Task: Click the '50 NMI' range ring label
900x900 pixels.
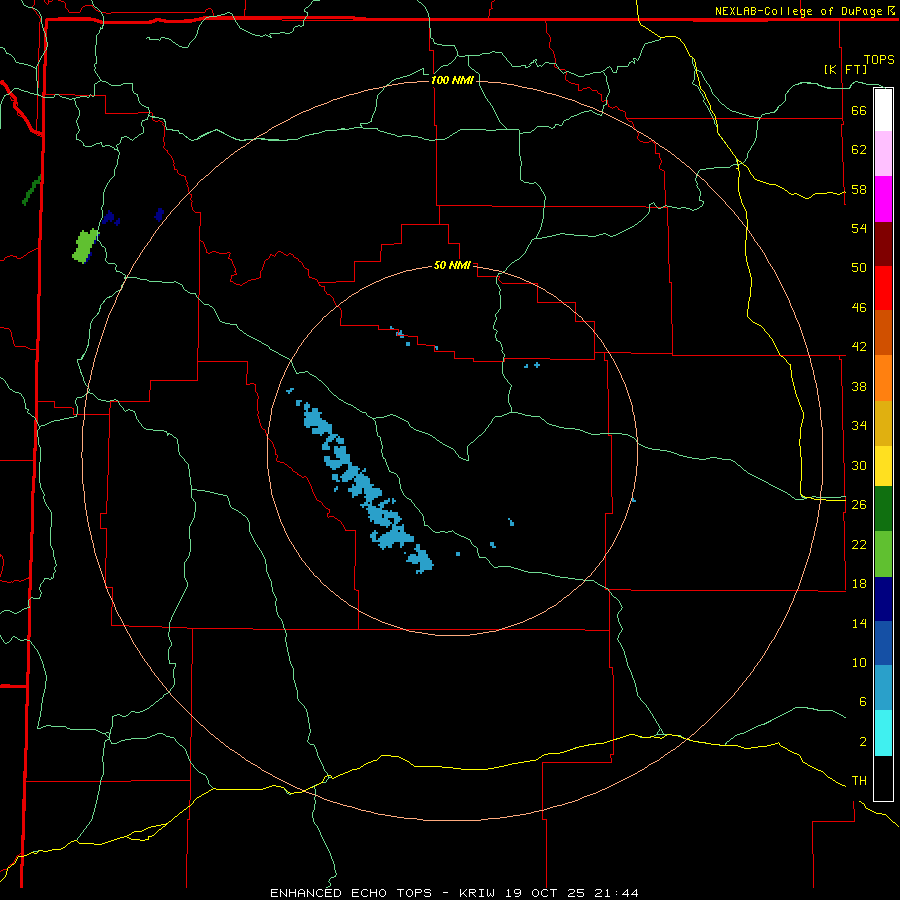Action: (x=452, y=265)
